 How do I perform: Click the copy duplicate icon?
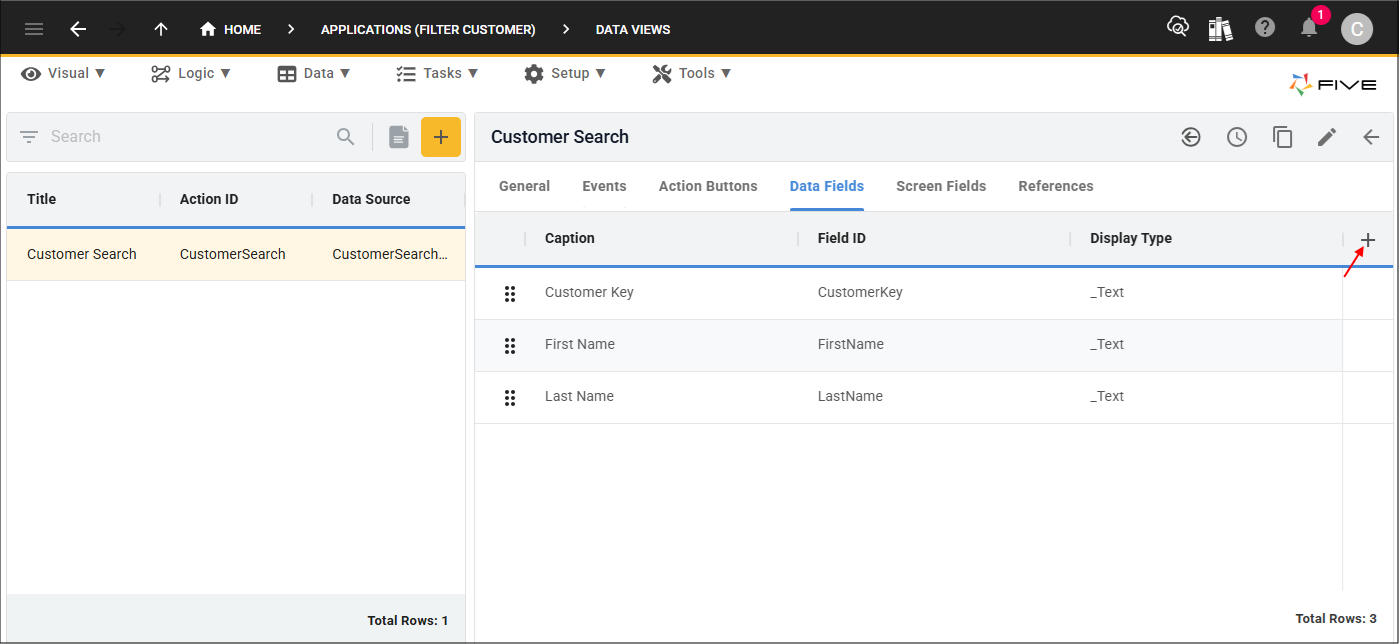point(1283,137)
